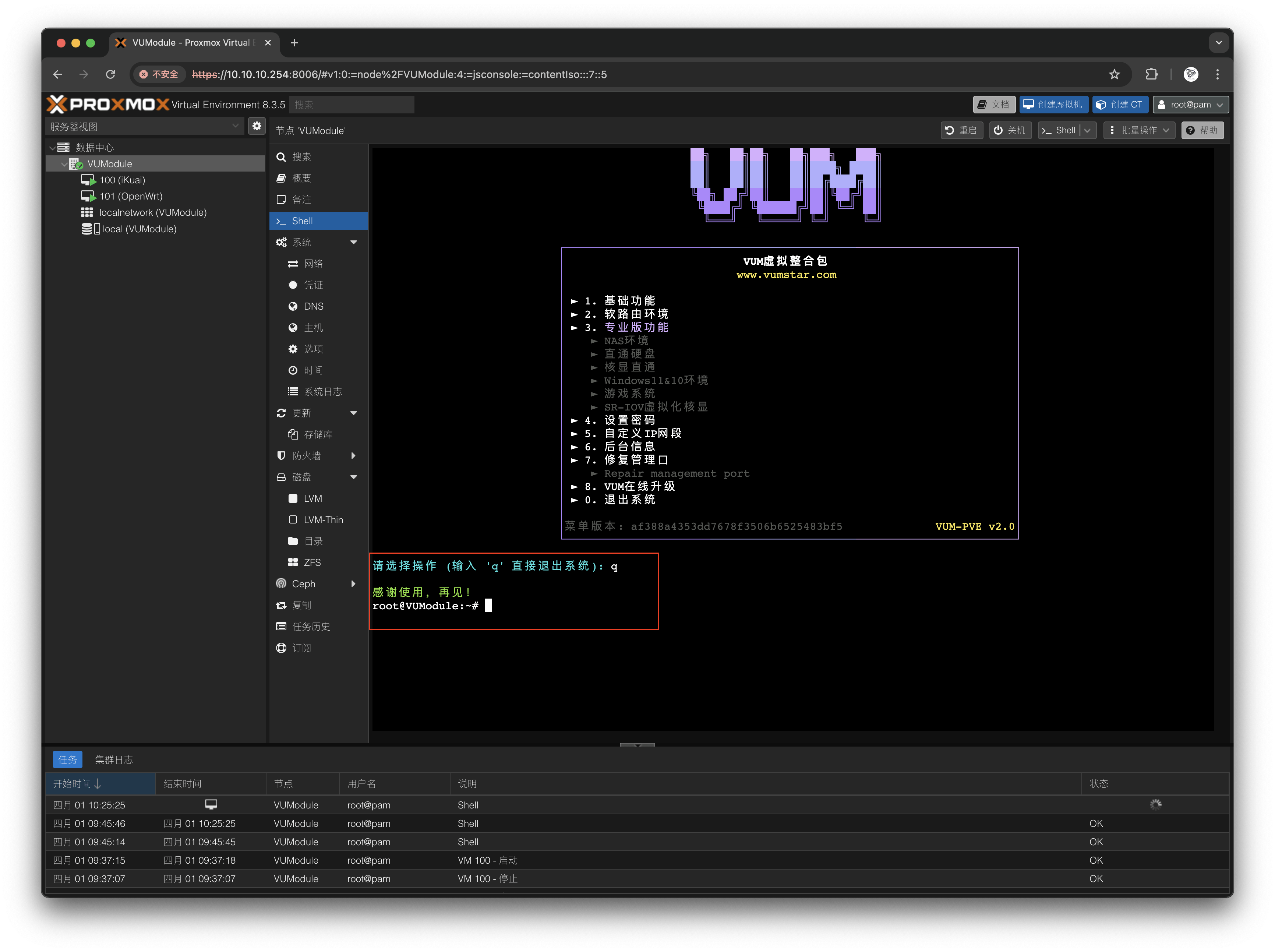The height and width of the screenshot is (952, 1275).
Task: Click the top search input field
Action: tap(352, 104)
